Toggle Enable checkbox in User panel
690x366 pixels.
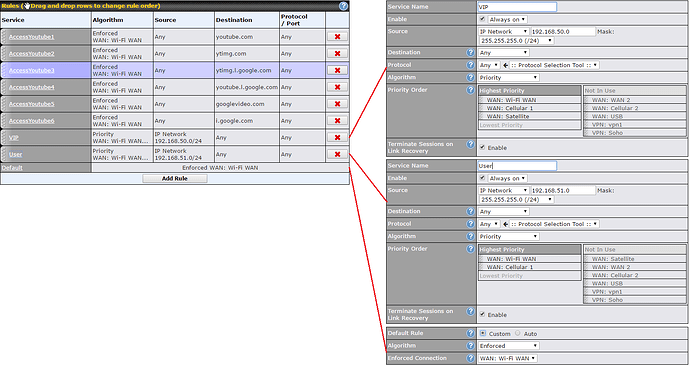click(482, 178)
